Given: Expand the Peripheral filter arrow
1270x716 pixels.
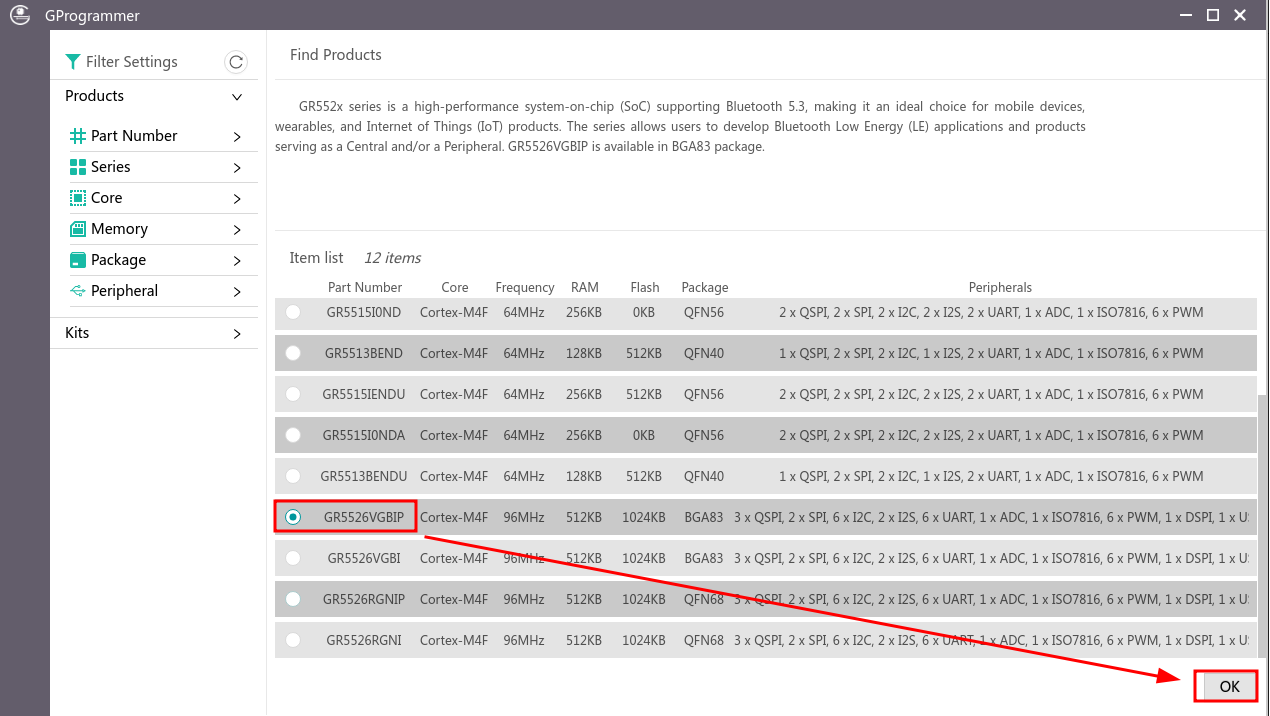Looking at the screenshot, I should 237,291.
